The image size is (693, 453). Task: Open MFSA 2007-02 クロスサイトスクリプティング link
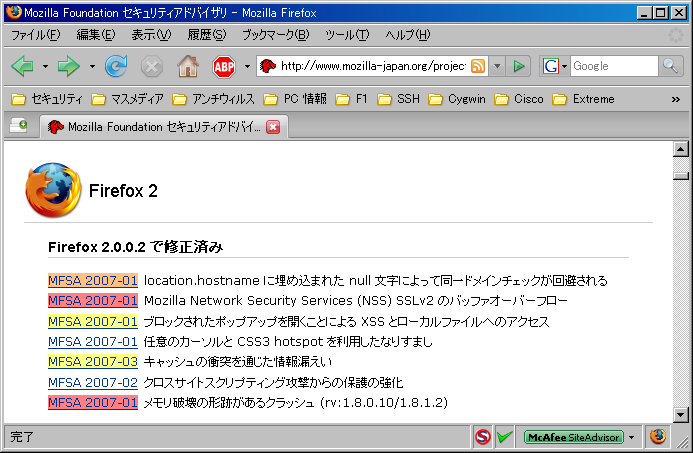pos(93,382)
